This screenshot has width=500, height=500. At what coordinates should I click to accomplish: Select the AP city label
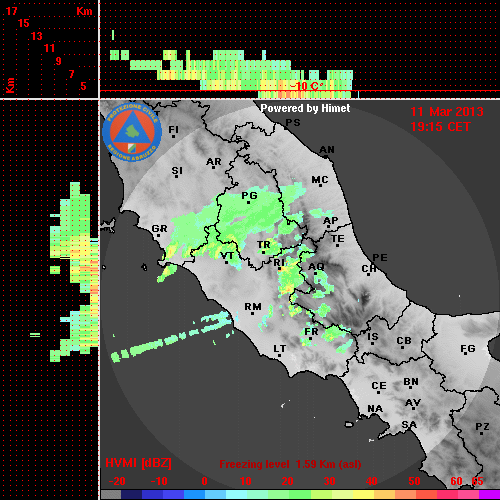pyautogui.click(x=331, y=221)
